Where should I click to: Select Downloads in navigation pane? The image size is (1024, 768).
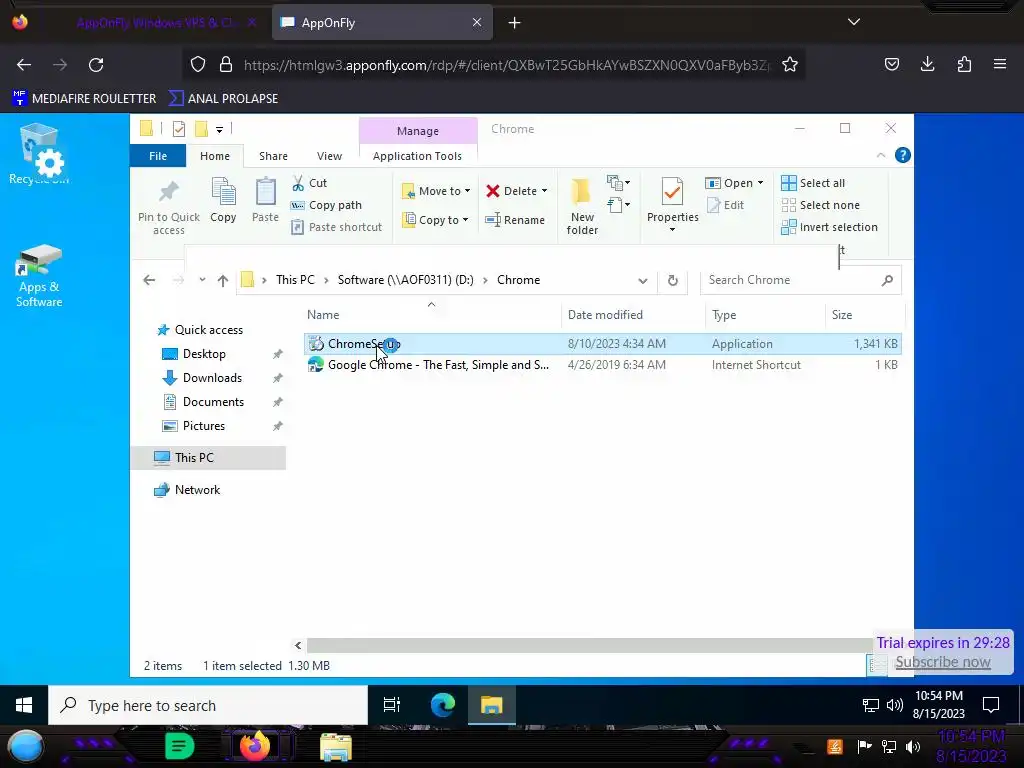tap(212, 378)
